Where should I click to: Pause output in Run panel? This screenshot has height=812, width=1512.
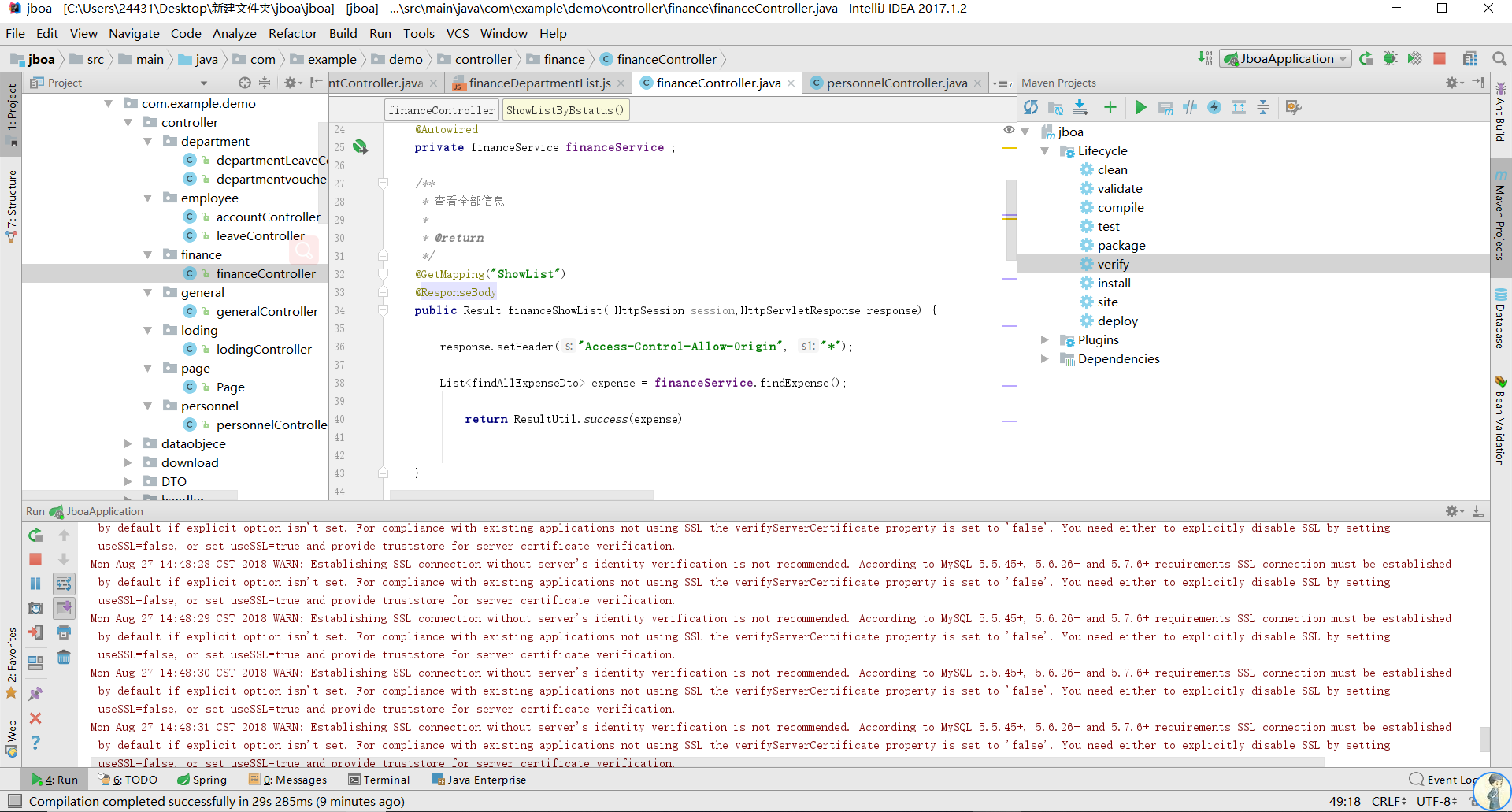35,584
